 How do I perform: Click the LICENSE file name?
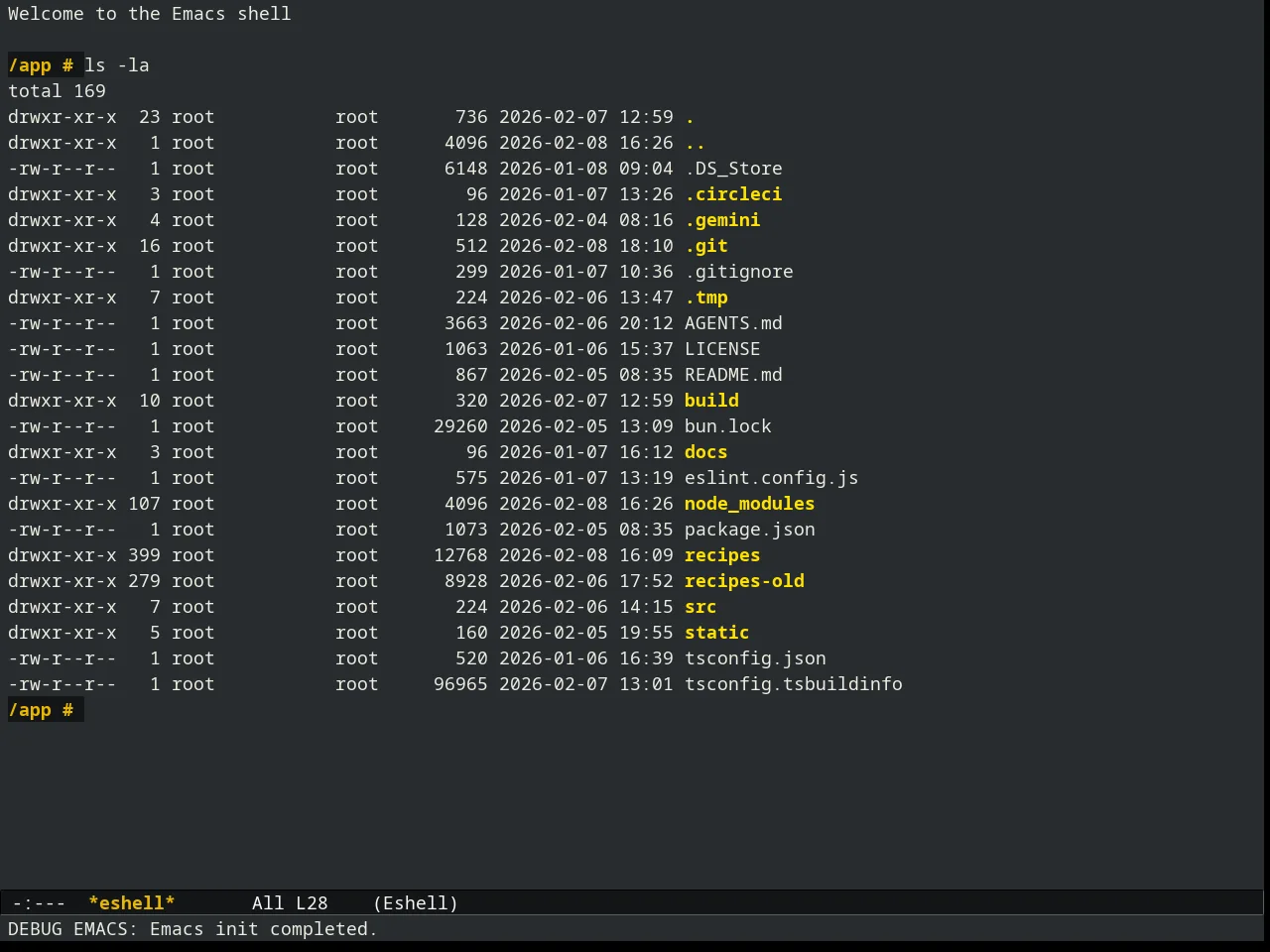[722, 349]
